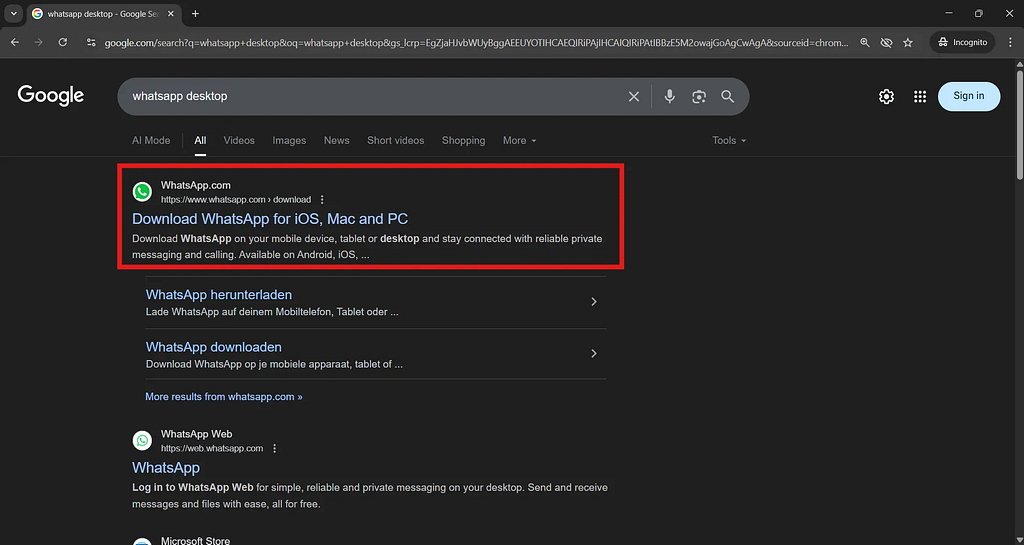The image size is (1024, 545).
Task: Click the WhatsApp.com green favicon
Action: coord(142,192)
